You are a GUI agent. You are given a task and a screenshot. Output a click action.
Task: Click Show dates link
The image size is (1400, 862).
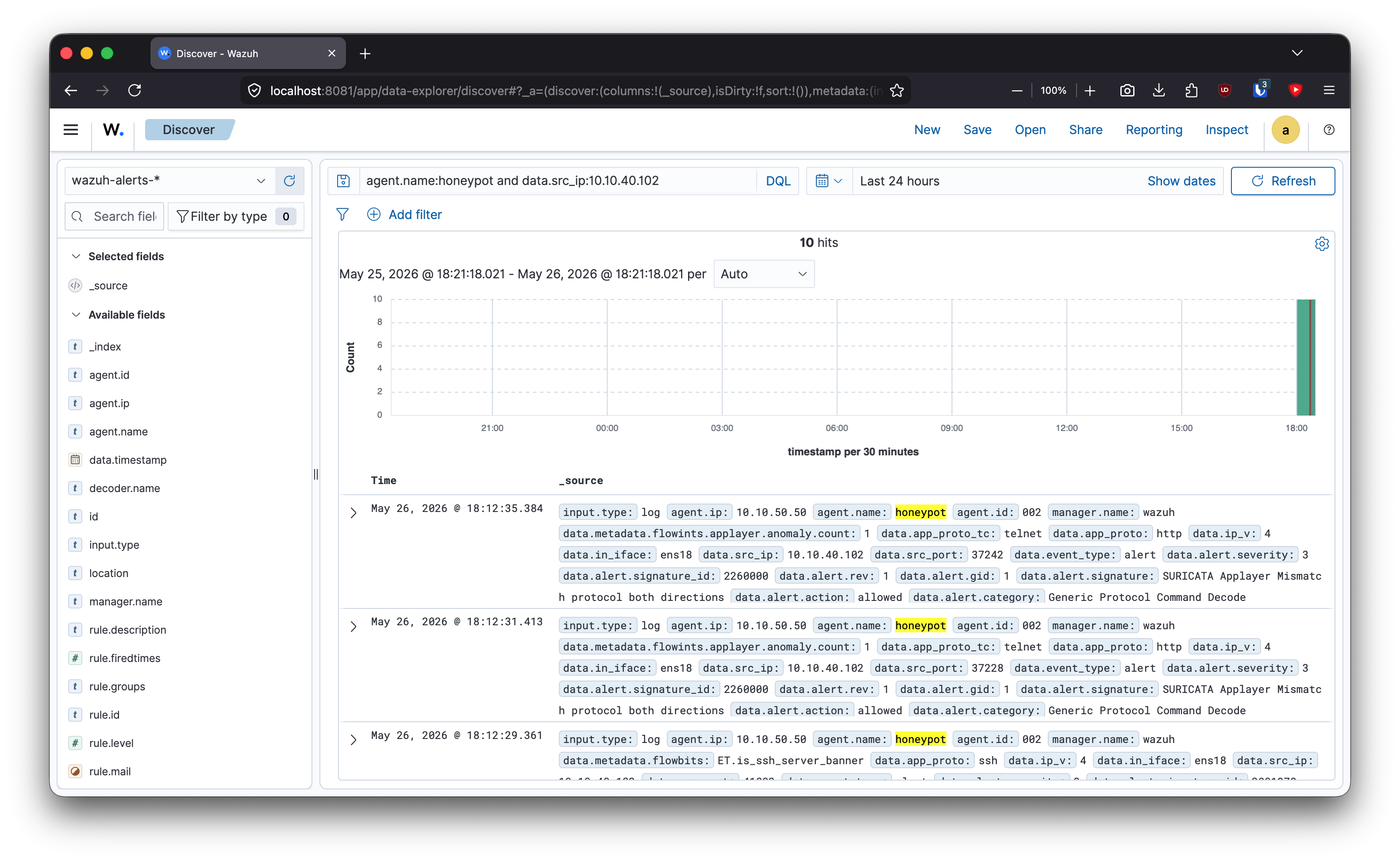coord(1181,181)
